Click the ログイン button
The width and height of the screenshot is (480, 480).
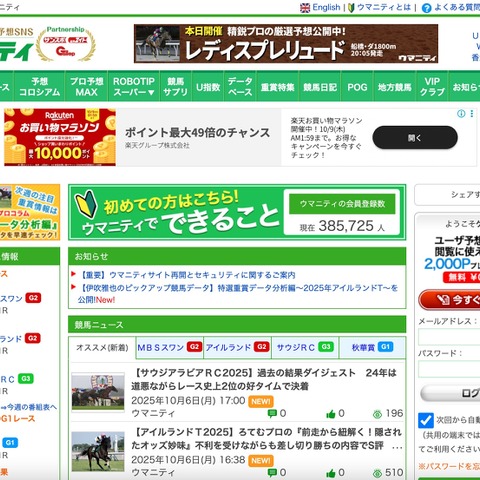450,393
